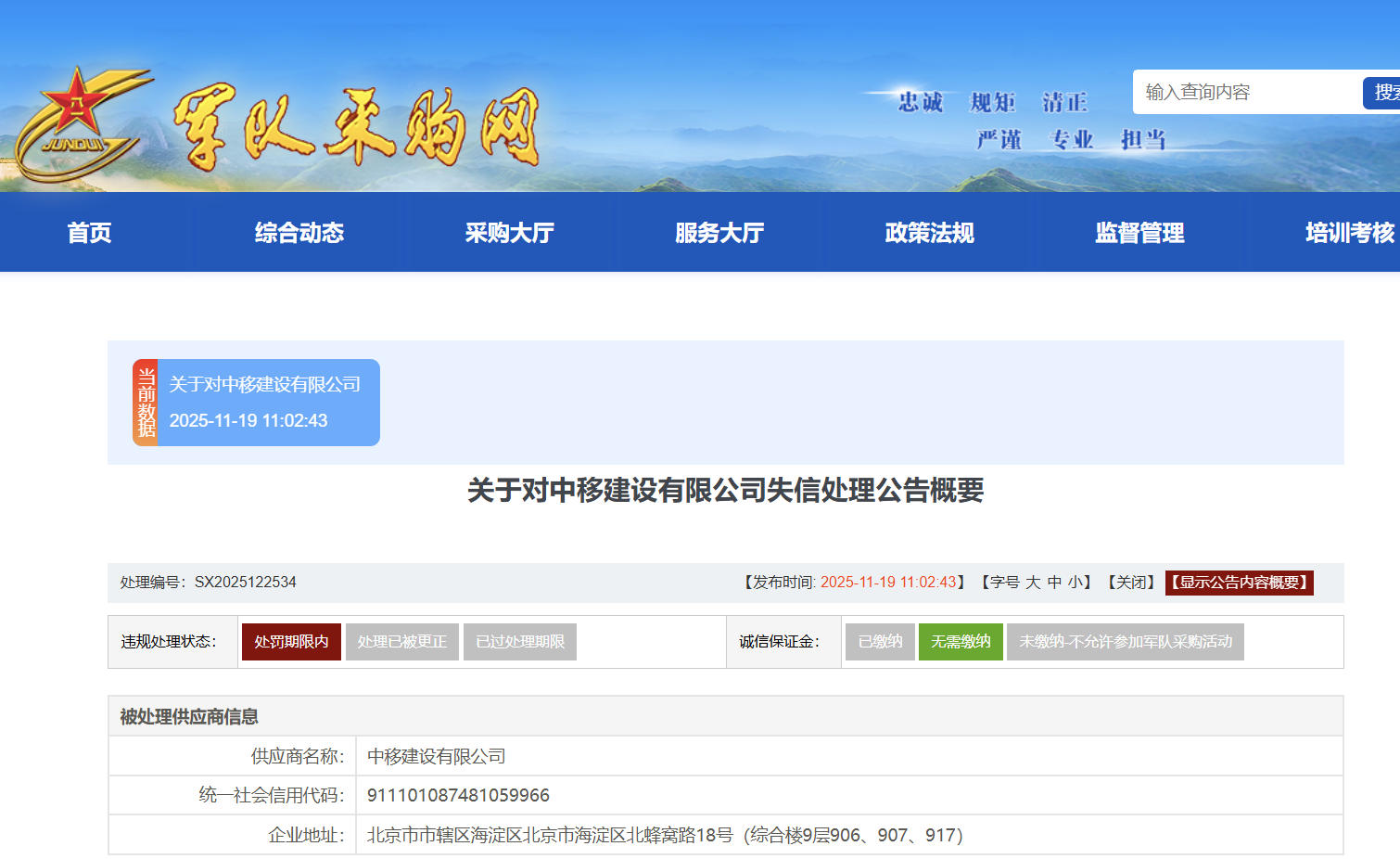Open the 采购大厅 section
Image resolution: width=1400 pixels, height=859 pixels.
pos(509,233)
